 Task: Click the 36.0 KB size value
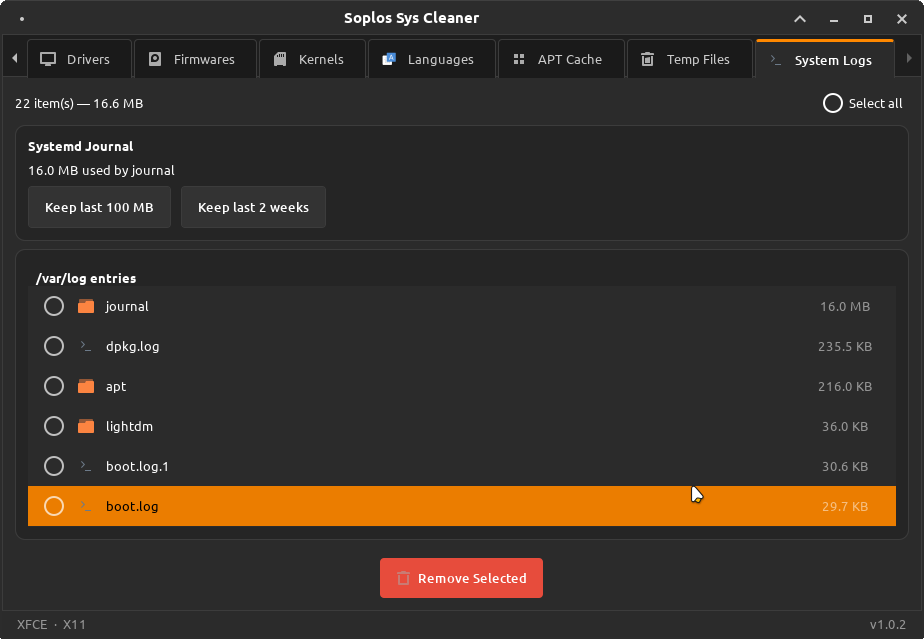845,426
